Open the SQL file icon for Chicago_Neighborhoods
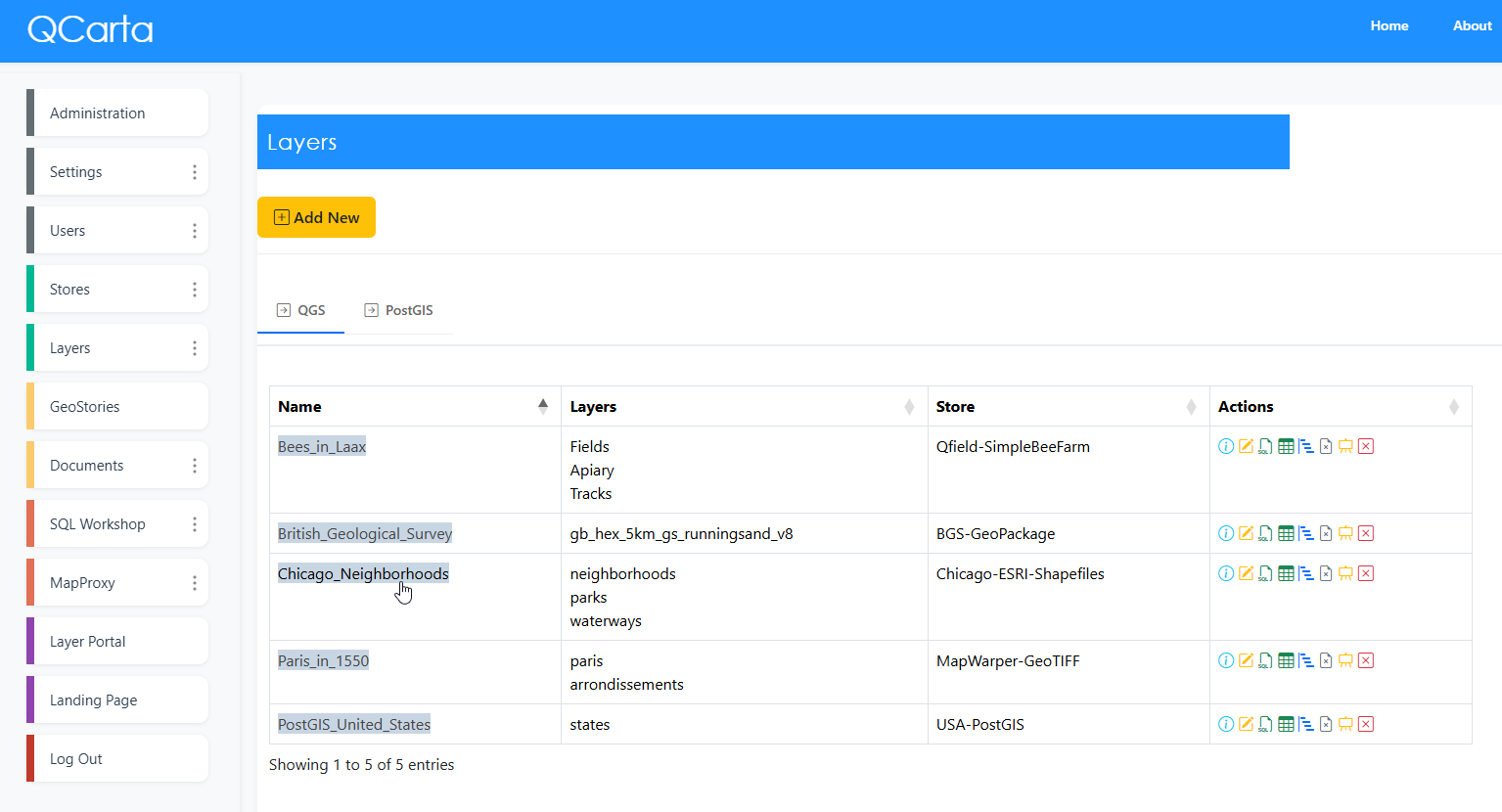Image resolution: width=1502 pixels, height=812 pixels. (1265, 573)
